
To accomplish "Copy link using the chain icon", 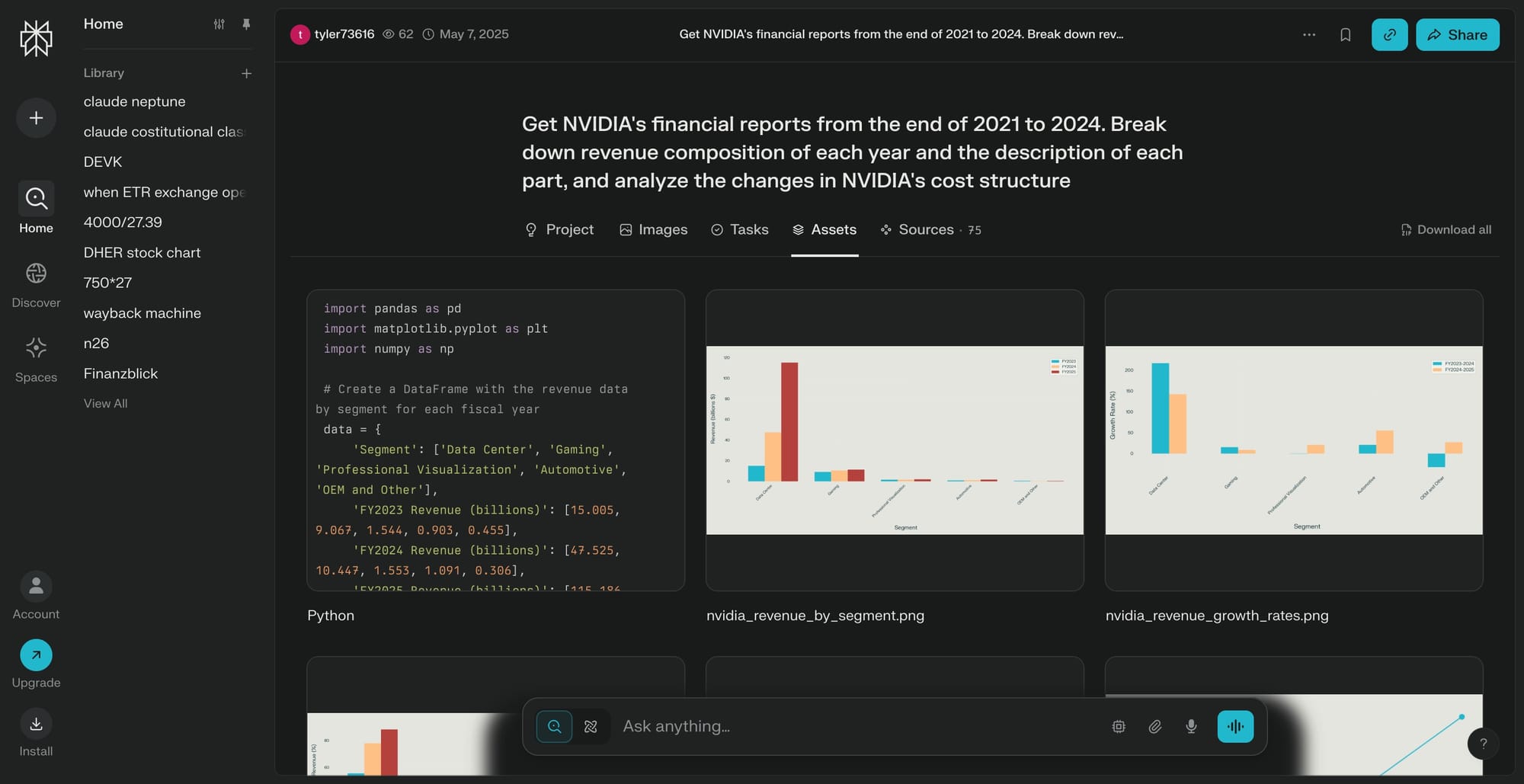I will [x=1389, y=35].
